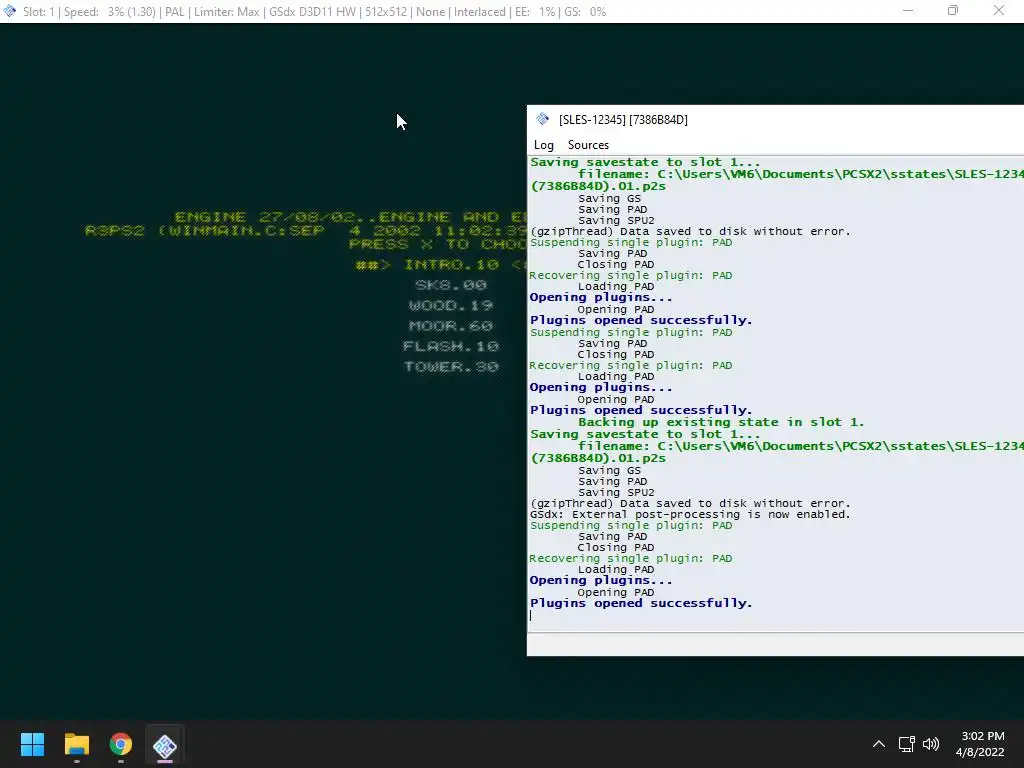Open File Explorer from taskbar

click(x=76, y=744)
